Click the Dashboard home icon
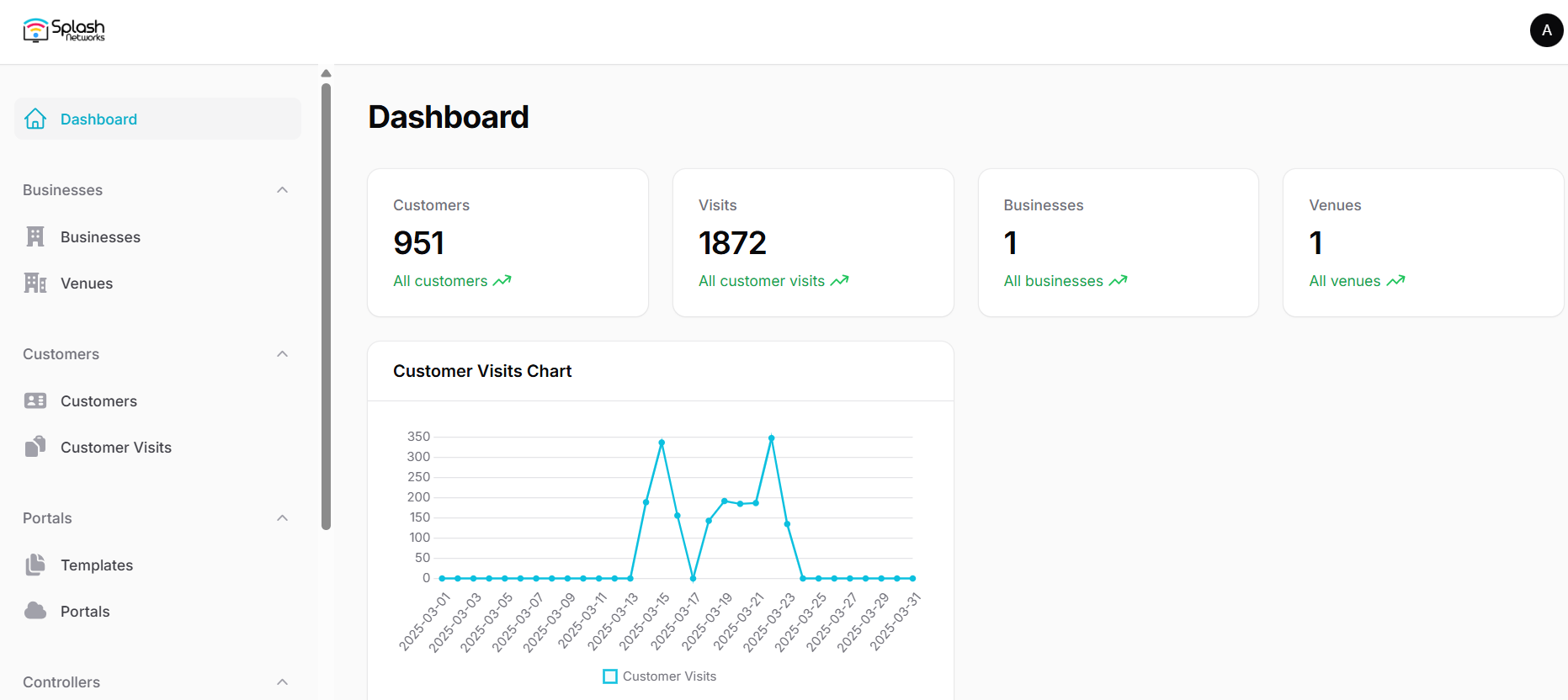Image resolution: width=1568 pixels, height=700 pixels. 35,119
